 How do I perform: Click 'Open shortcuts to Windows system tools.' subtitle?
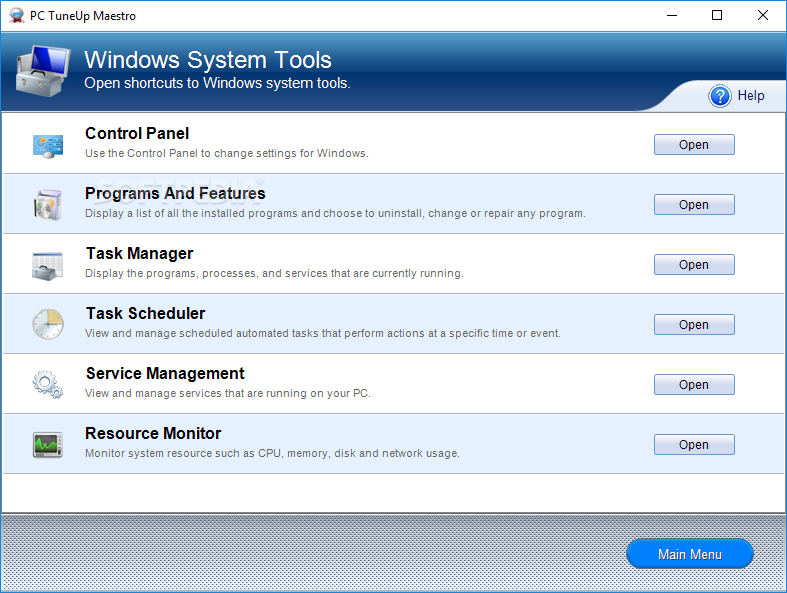pos(217,83)
